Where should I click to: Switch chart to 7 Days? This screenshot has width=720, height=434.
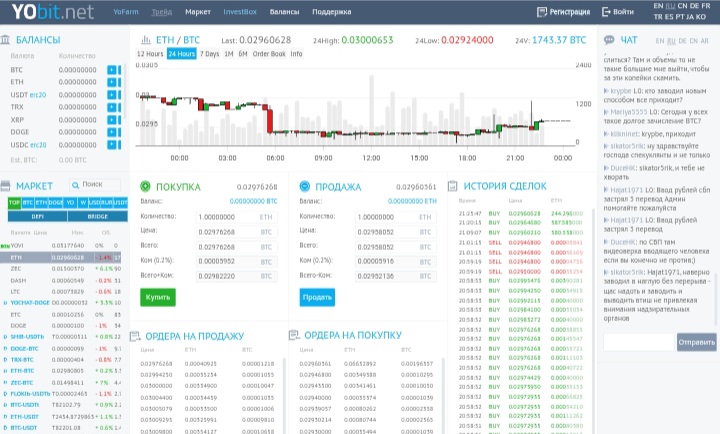(209, 54)
